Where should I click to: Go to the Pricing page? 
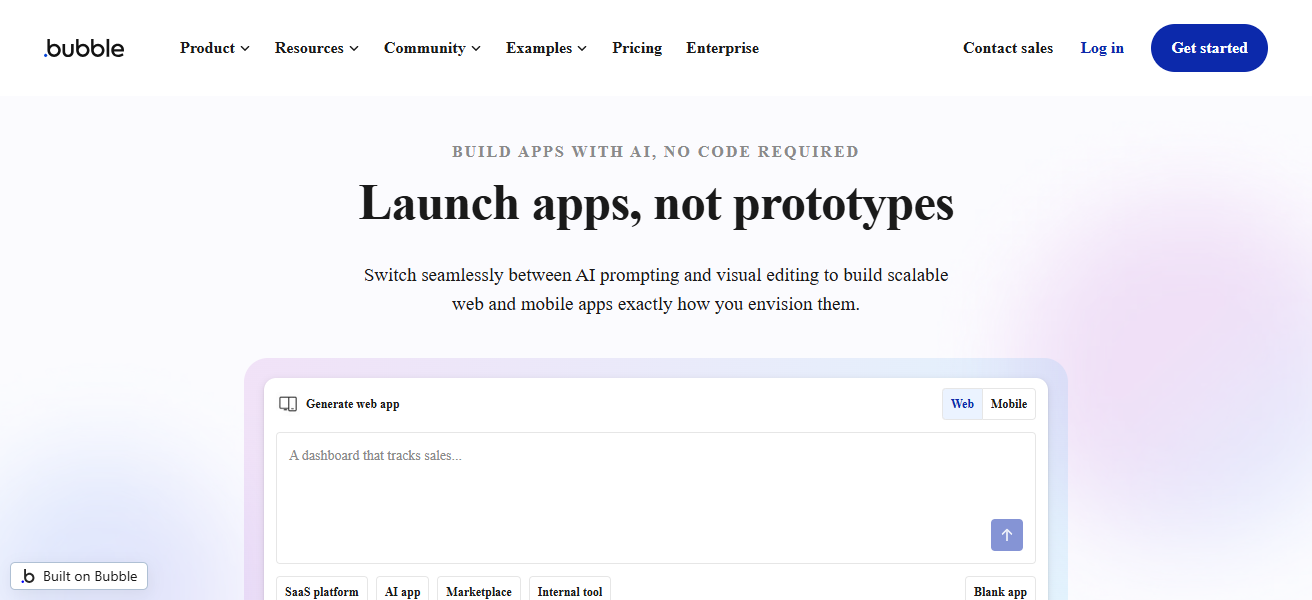637,48
